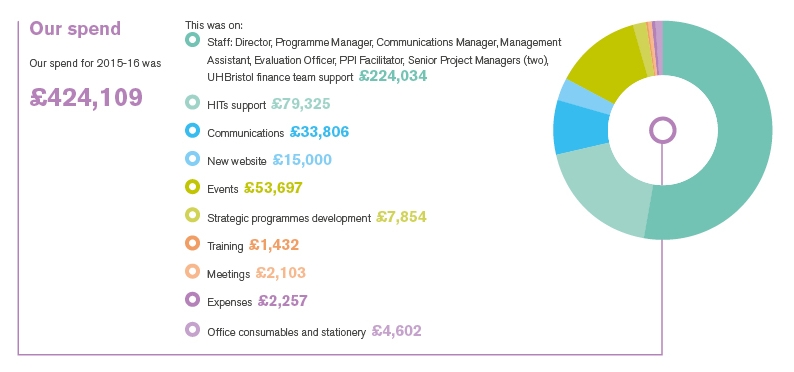The height and width of the screenshot is (372, 794).
Task: Click the olive Events legend circle
Action: [x=192, y=187]
